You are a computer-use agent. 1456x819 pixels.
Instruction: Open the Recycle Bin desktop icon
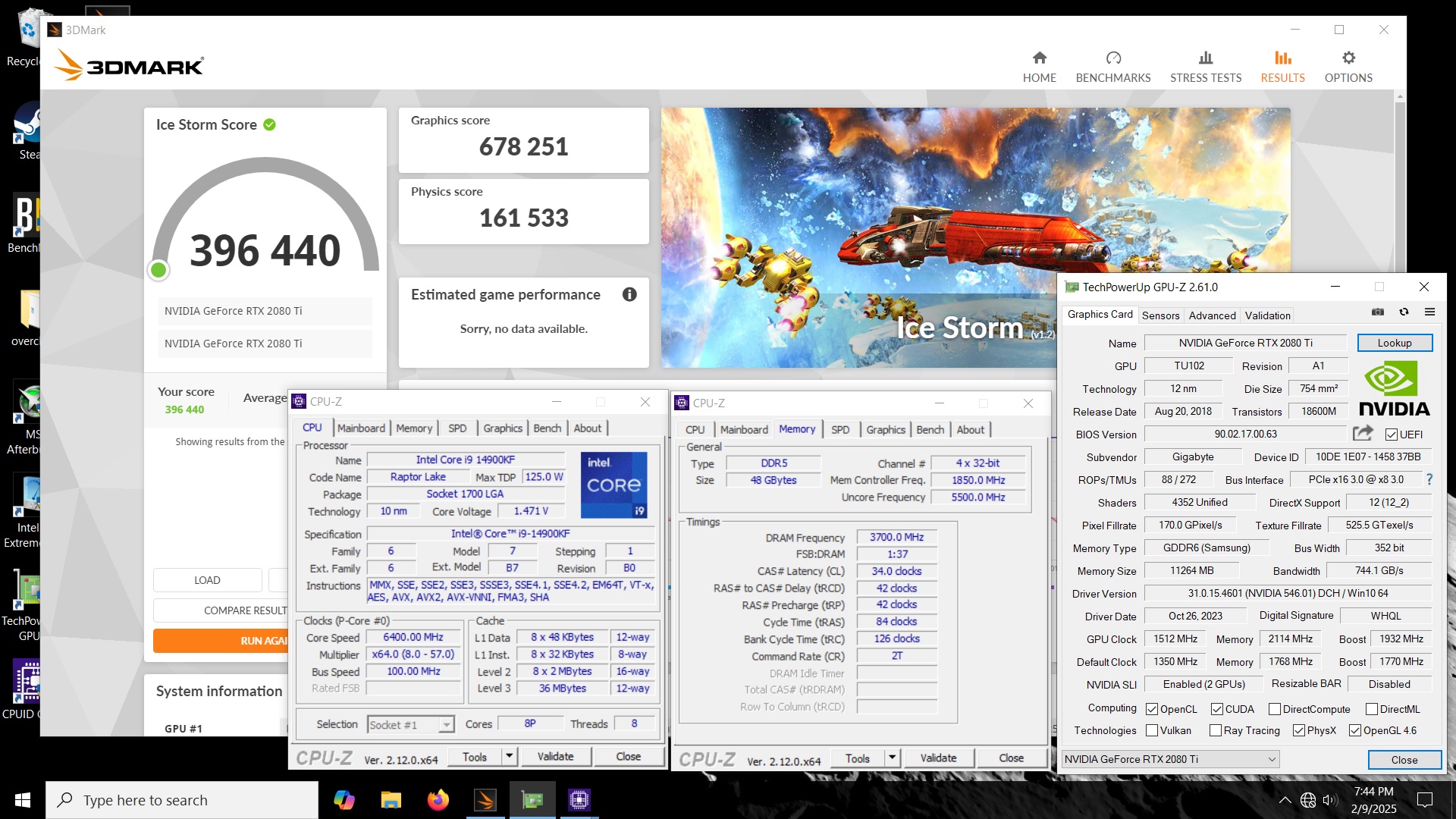click(27, 38)
